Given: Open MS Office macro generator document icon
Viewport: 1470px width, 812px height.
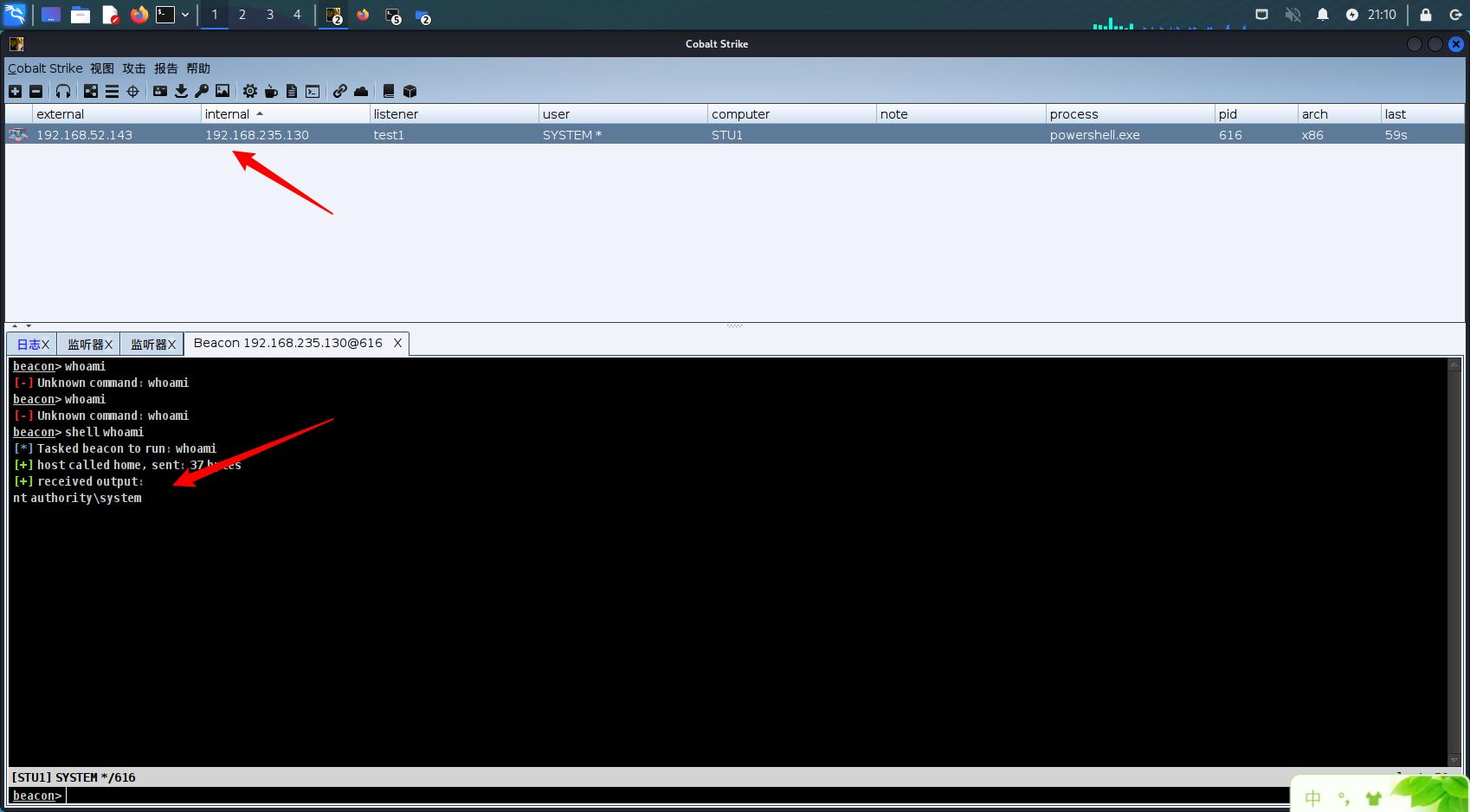Looking at the screenshot, I should [292, 91].
